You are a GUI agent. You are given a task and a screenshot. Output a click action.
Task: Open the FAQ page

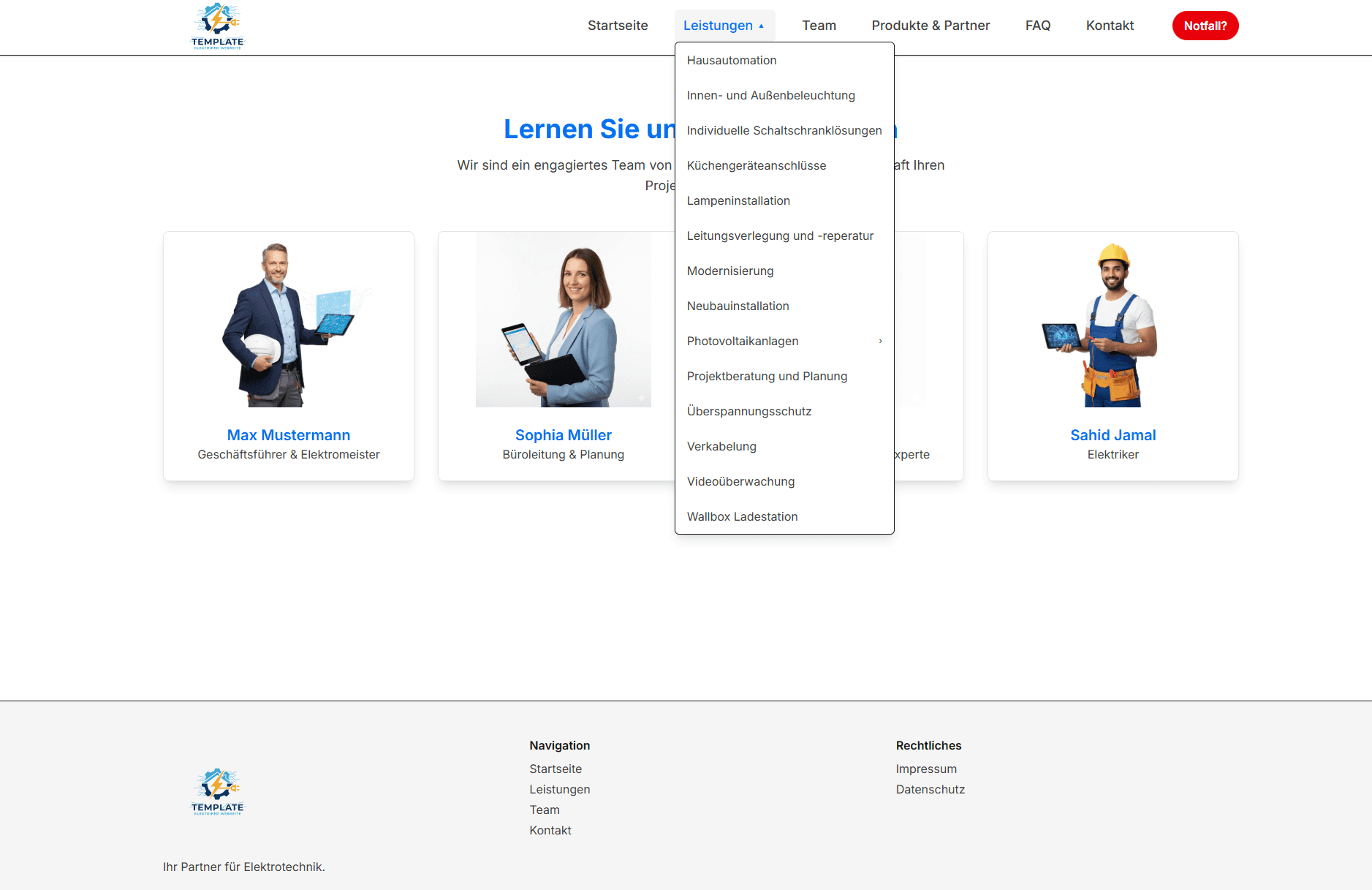[x=1037, y=26]
